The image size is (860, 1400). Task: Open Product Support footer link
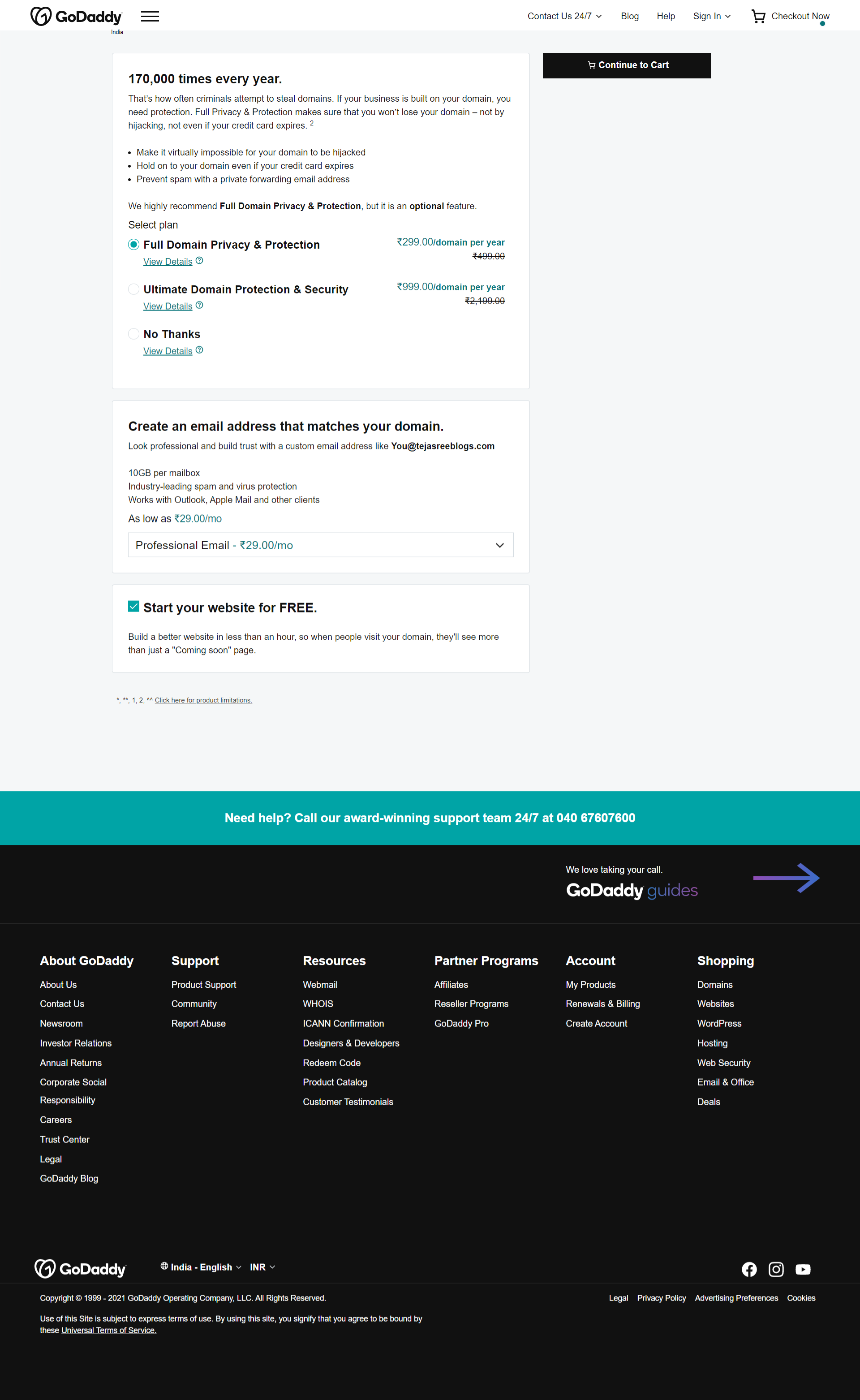(204, 985)
